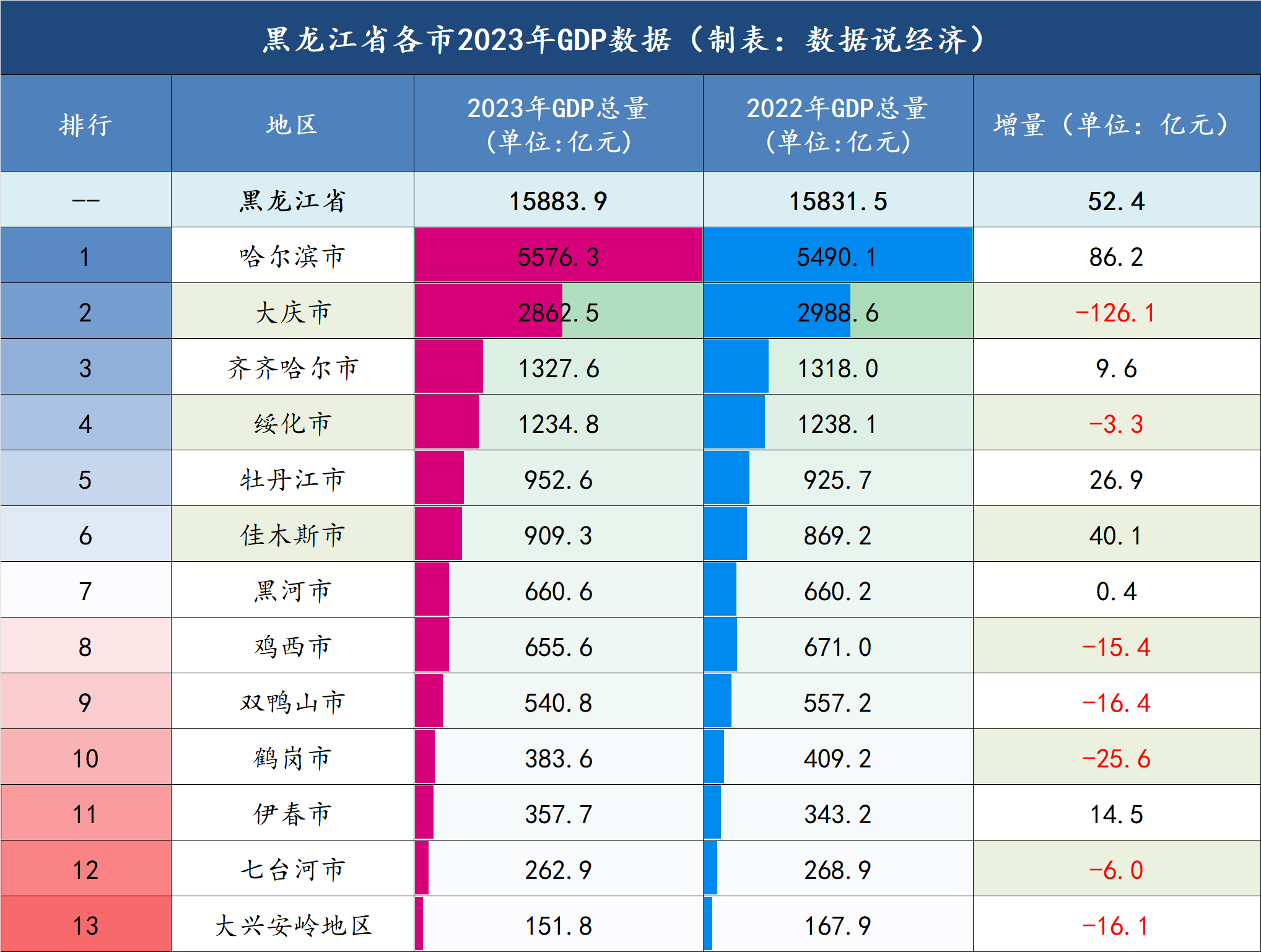1261x952 pixels.
Task: Select the 鹤岗市 cell
Action: point(292,758)
